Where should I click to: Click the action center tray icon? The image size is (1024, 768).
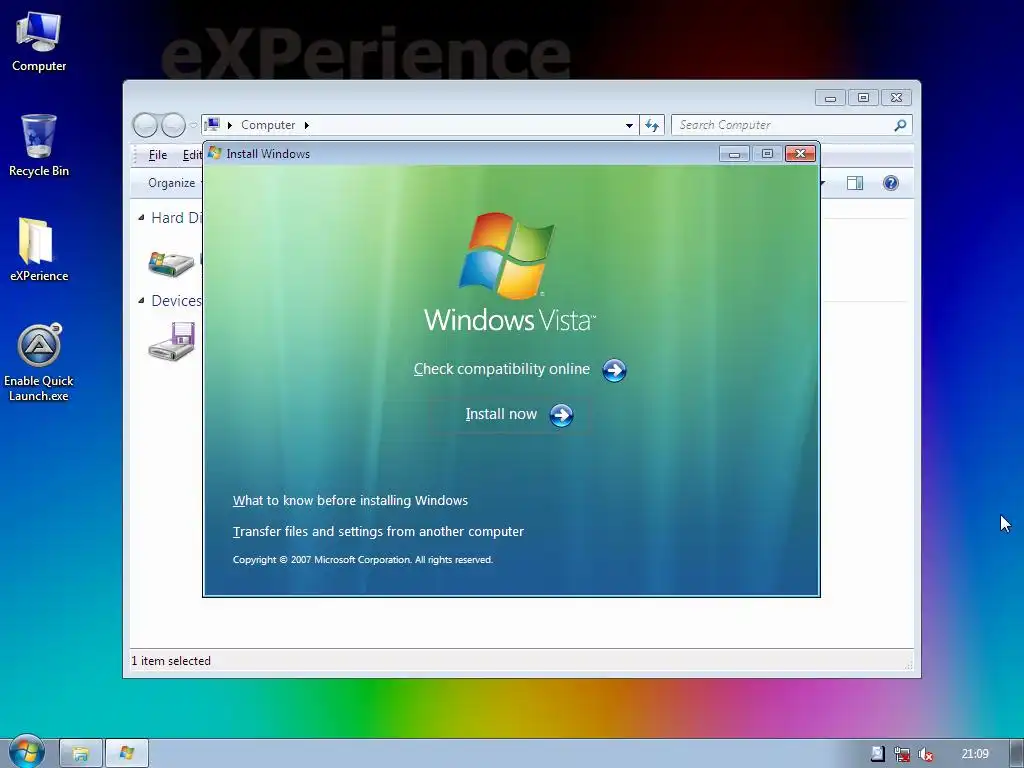(878, 754)
